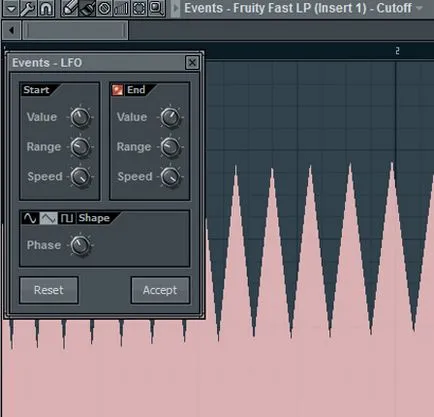Open the wrench tools menu
The width and height of the screenshot is (434, 417).
[28, 8]
